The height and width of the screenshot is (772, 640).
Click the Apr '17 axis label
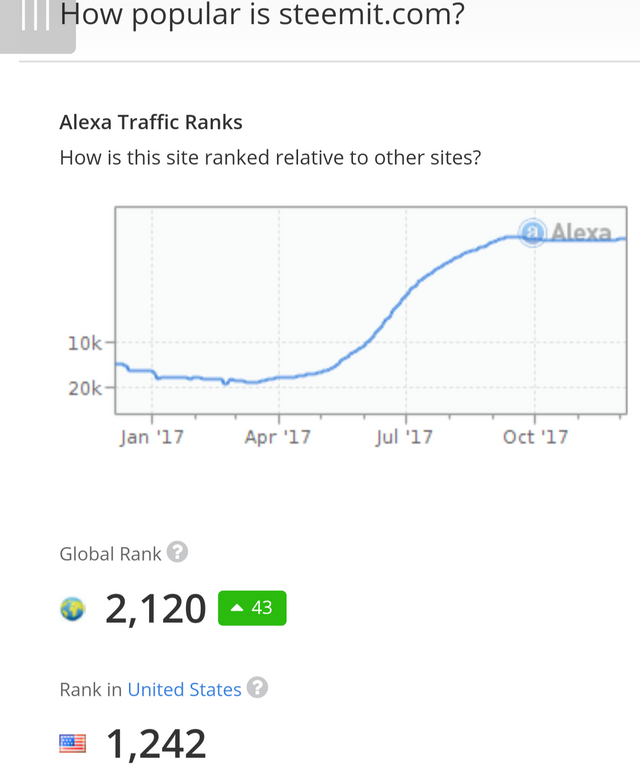click(x=277, y=437)
